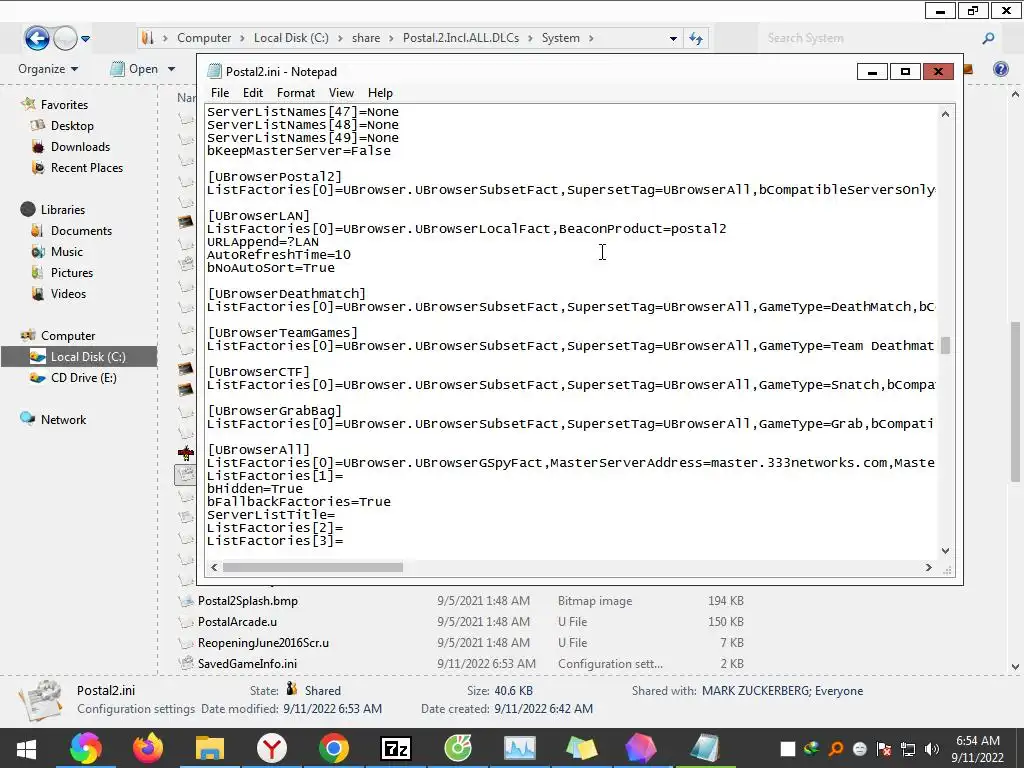Open the Notepad View menu
Viewport: 1024px width, 768px height.
[341, 93]
